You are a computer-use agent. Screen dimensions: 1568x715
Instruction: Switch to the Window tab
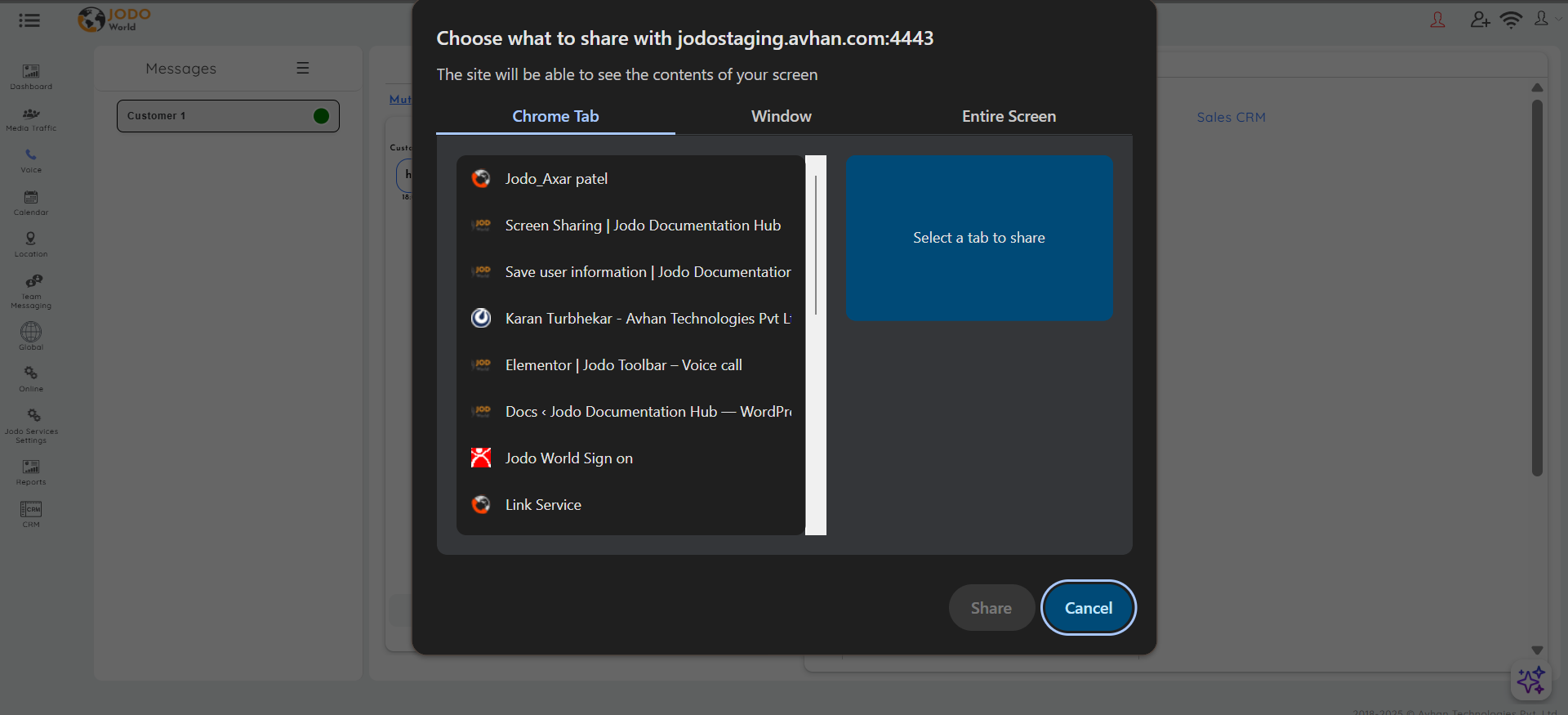coord(782,116)
